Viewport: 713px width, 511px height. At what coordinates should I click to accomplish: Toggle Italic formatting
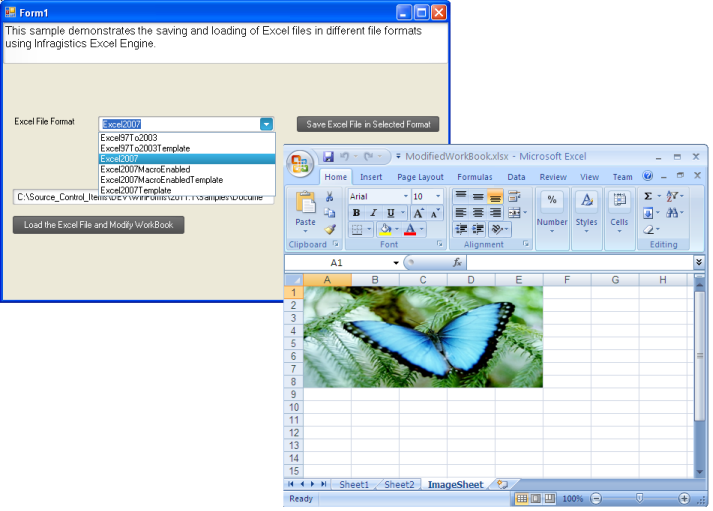click(373, 213)
